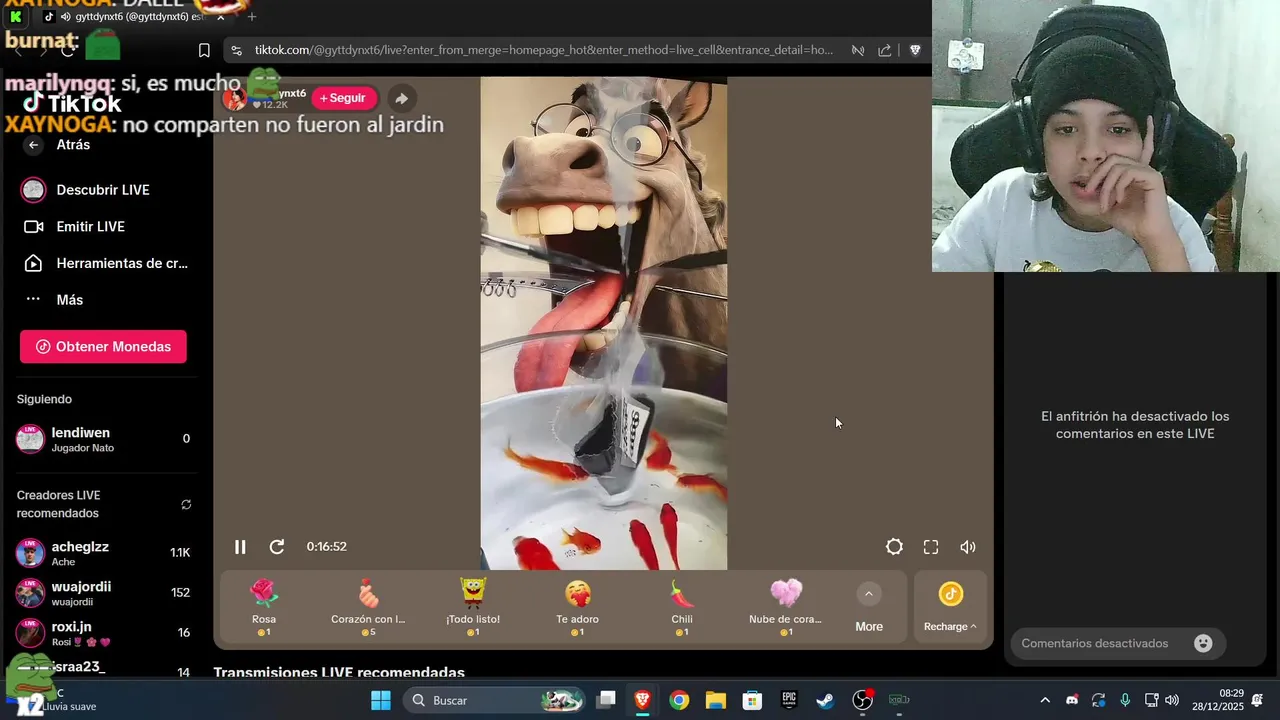Open File Explorer from the taskbar
The height and width of the screenshot is (720, 1280).
coord(716,700)
